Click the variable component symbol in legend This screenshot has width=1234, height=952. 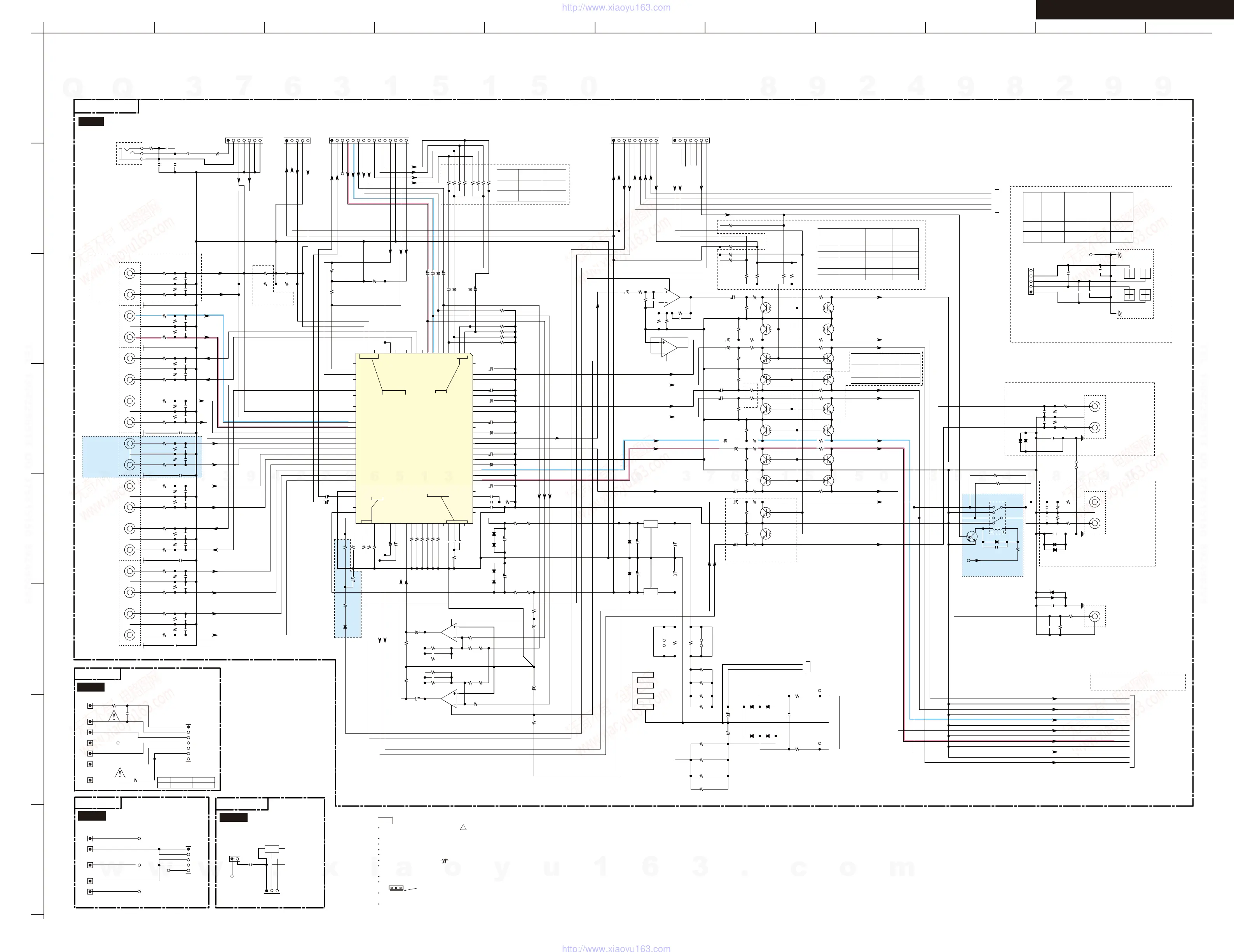[444, 861]
